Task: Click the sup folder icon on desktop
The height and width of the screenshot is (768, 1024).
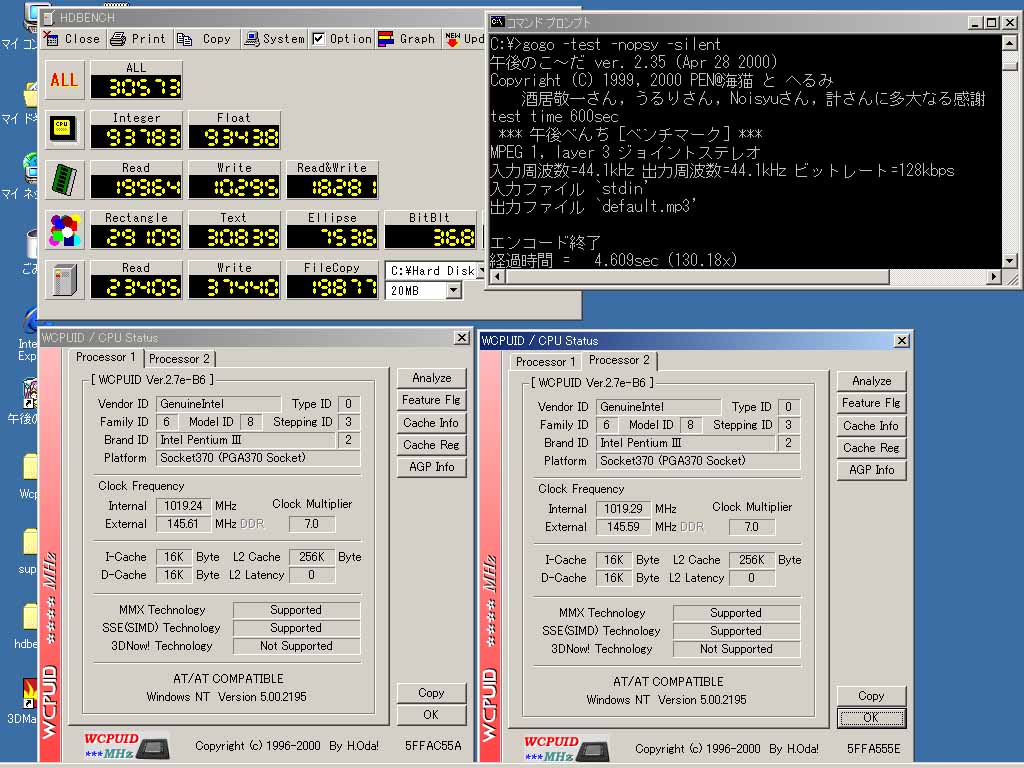Action: point(30,543)
